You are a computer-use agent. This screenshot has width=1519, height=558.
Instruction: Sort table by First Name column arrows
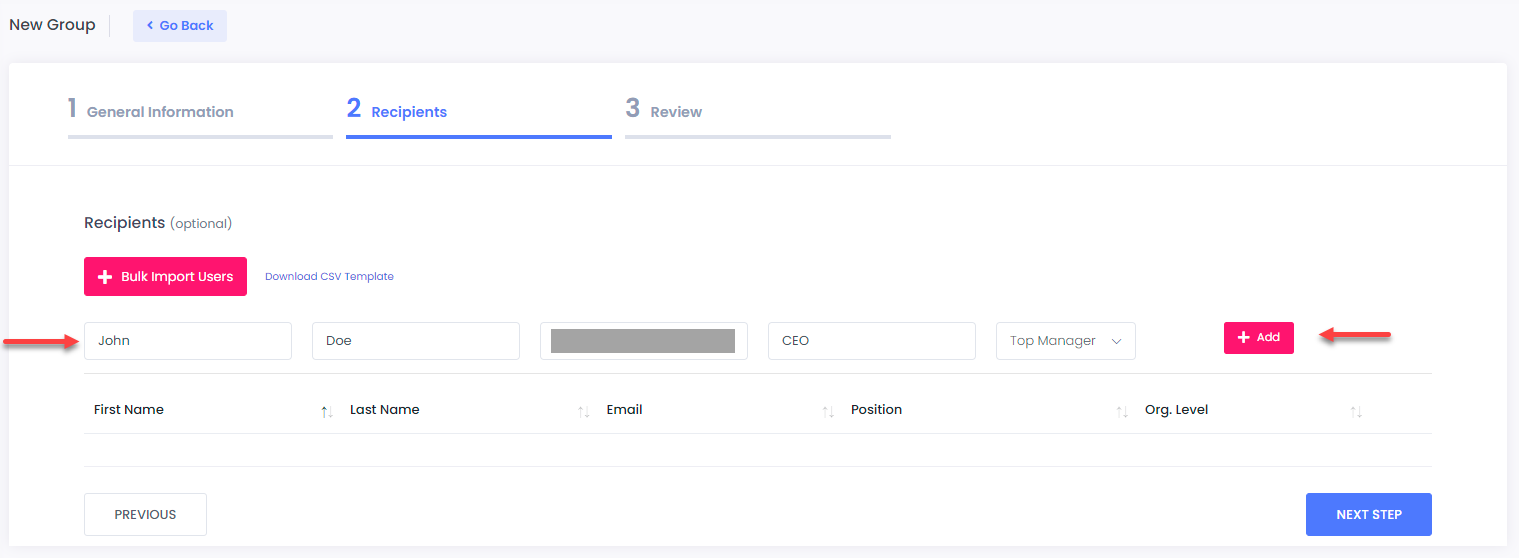click(327, 412)
